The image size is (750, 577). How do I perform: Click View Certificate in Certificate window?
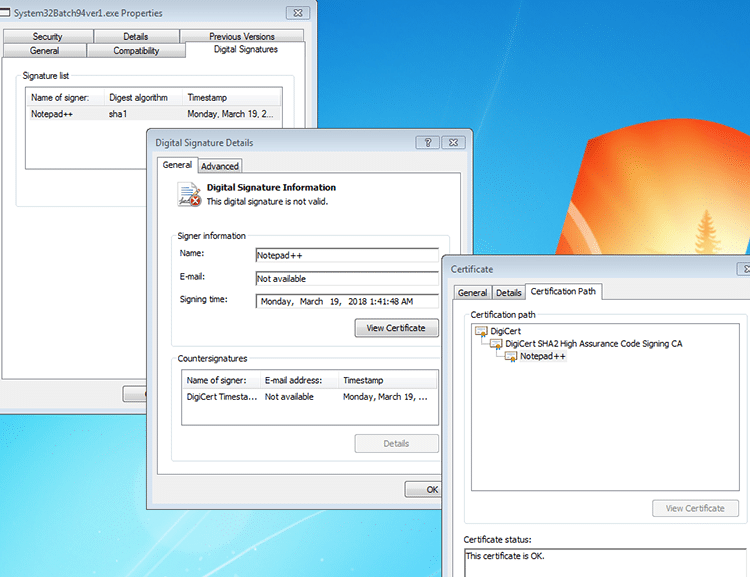[695, 509]
